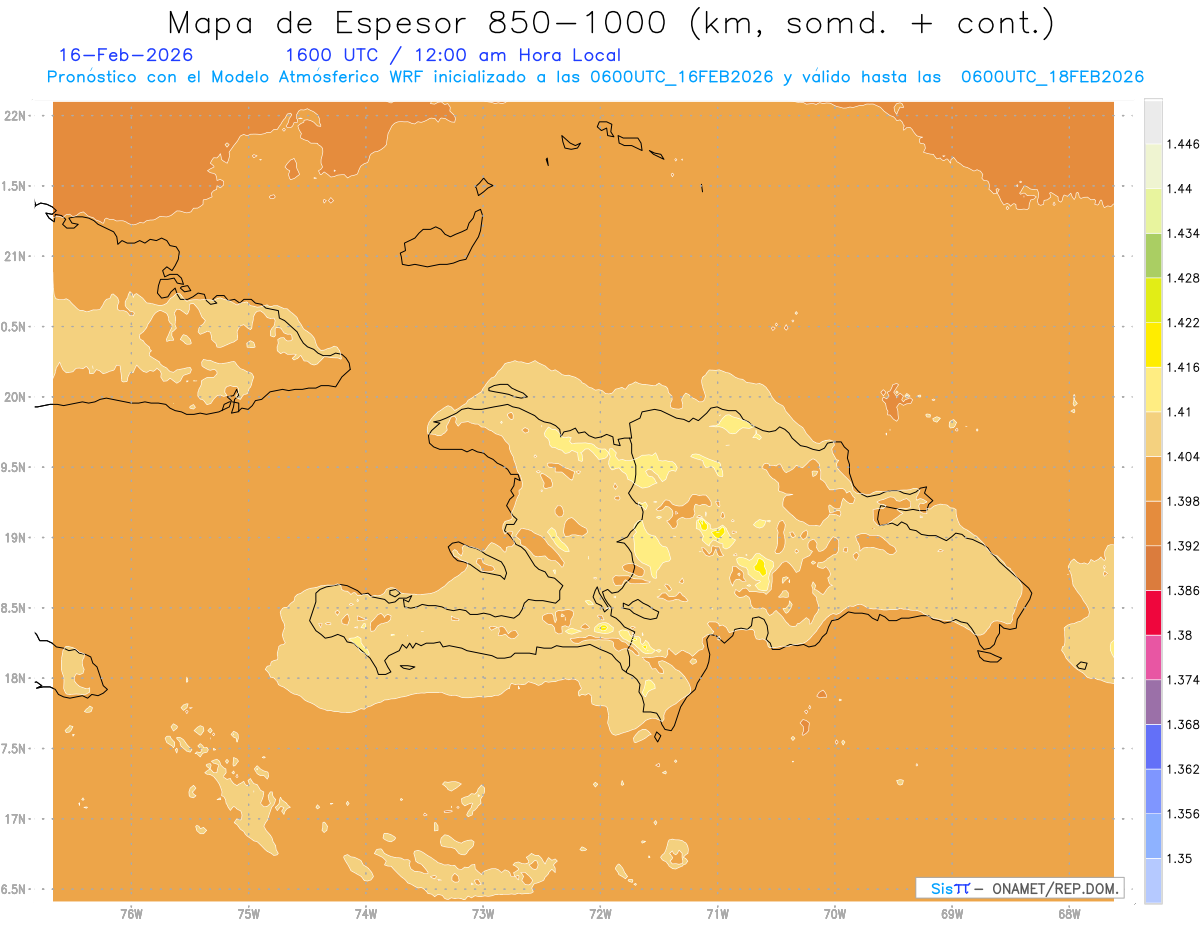
Task: Select the '19N' latitude label
Action: (x=15, y=537)
